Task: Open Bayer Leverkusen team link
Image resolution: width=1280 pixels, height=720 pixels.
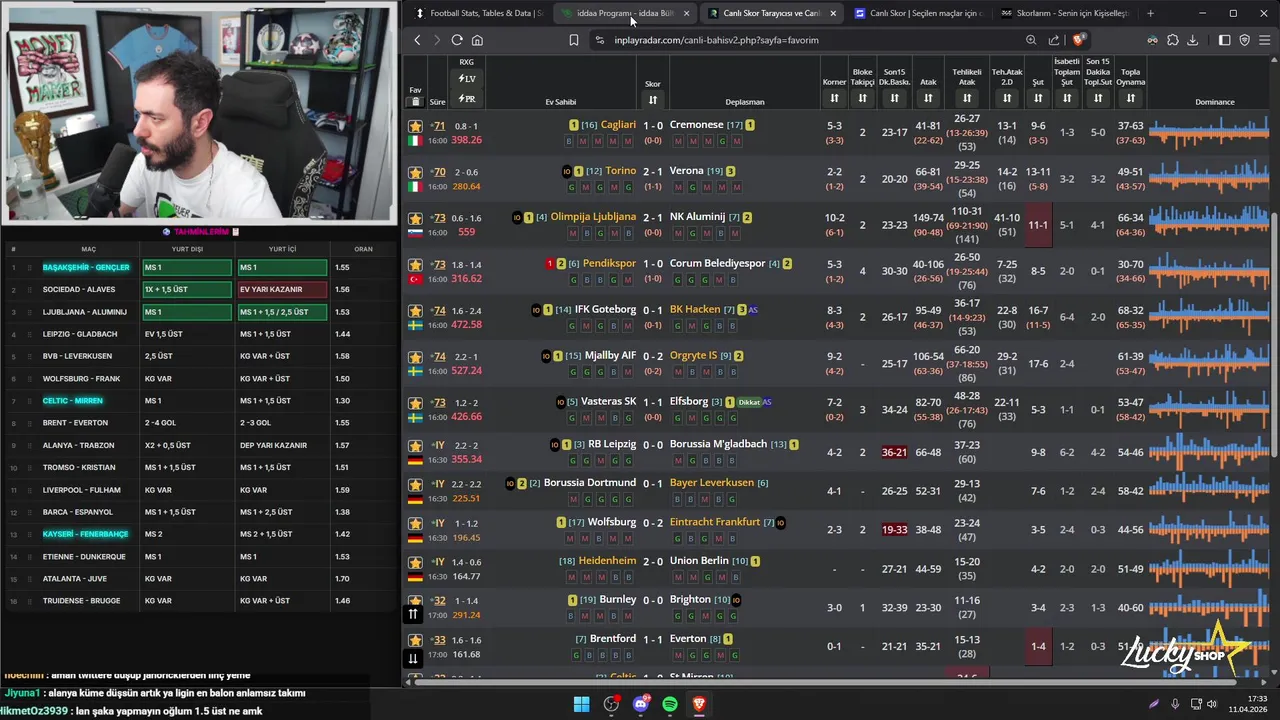Action: pyautogui.click(x=712, y=483)
